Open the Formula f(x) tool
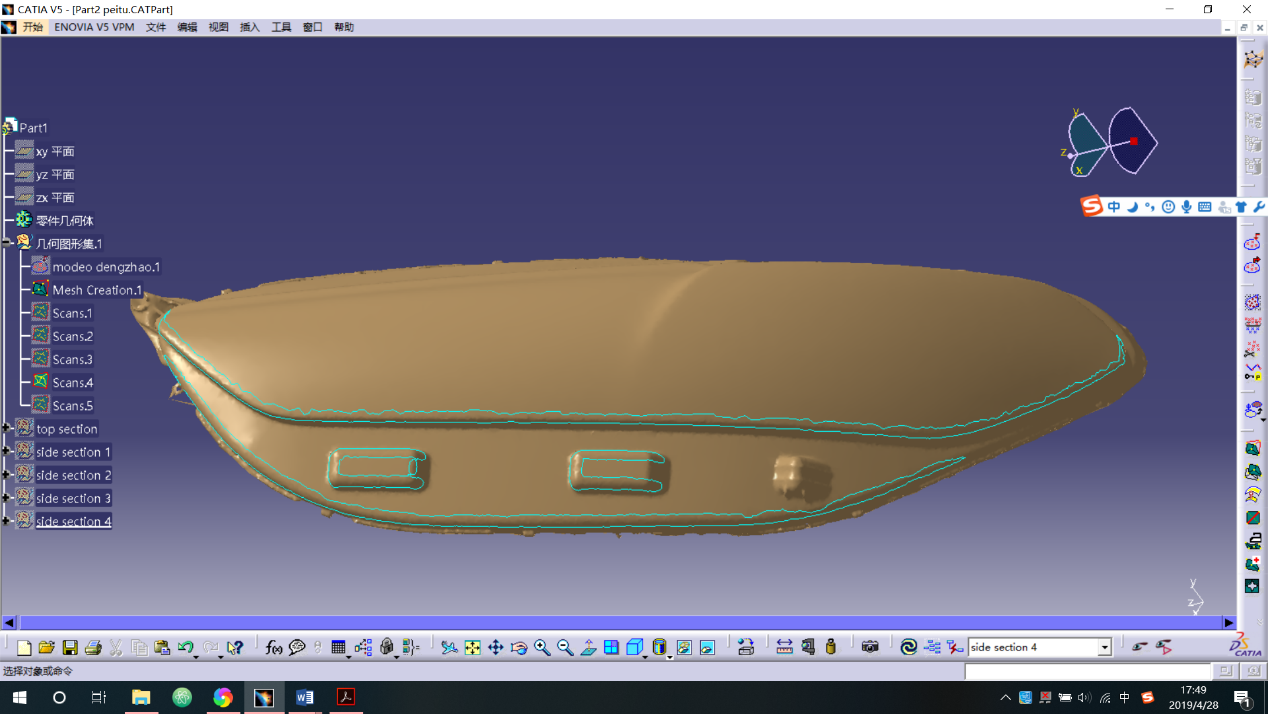Image resolution: width=1268 pixels, height=714 pixels. tap(274, 648)
